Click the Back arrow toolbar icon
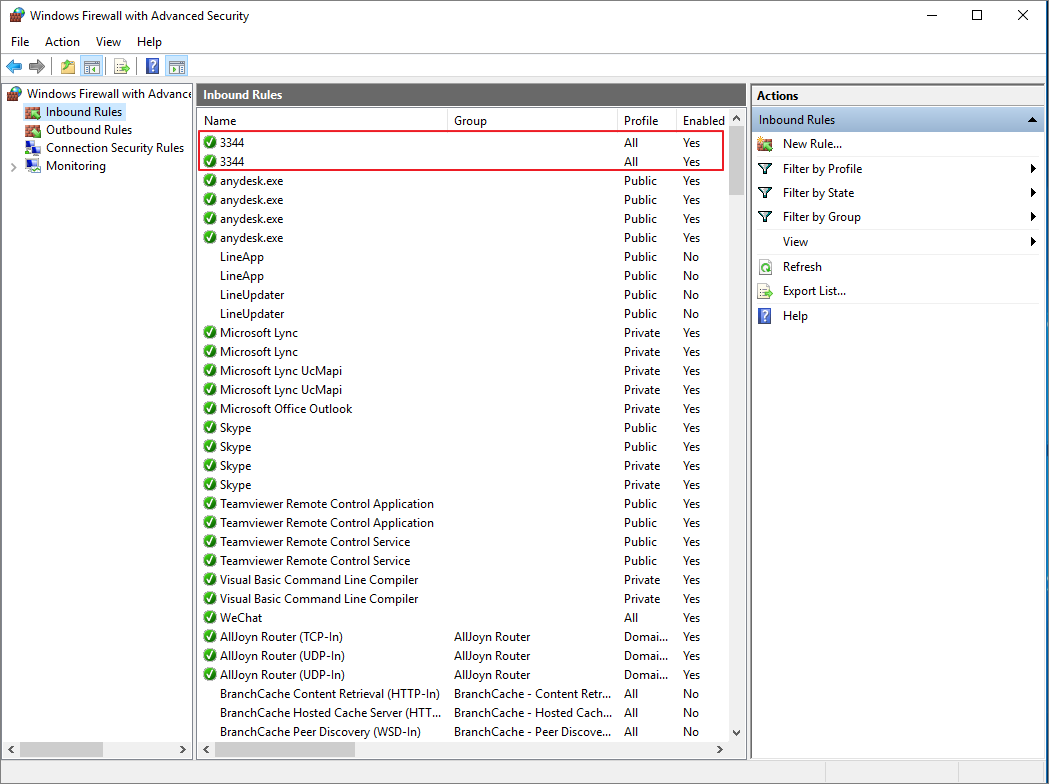 (14, 66)
